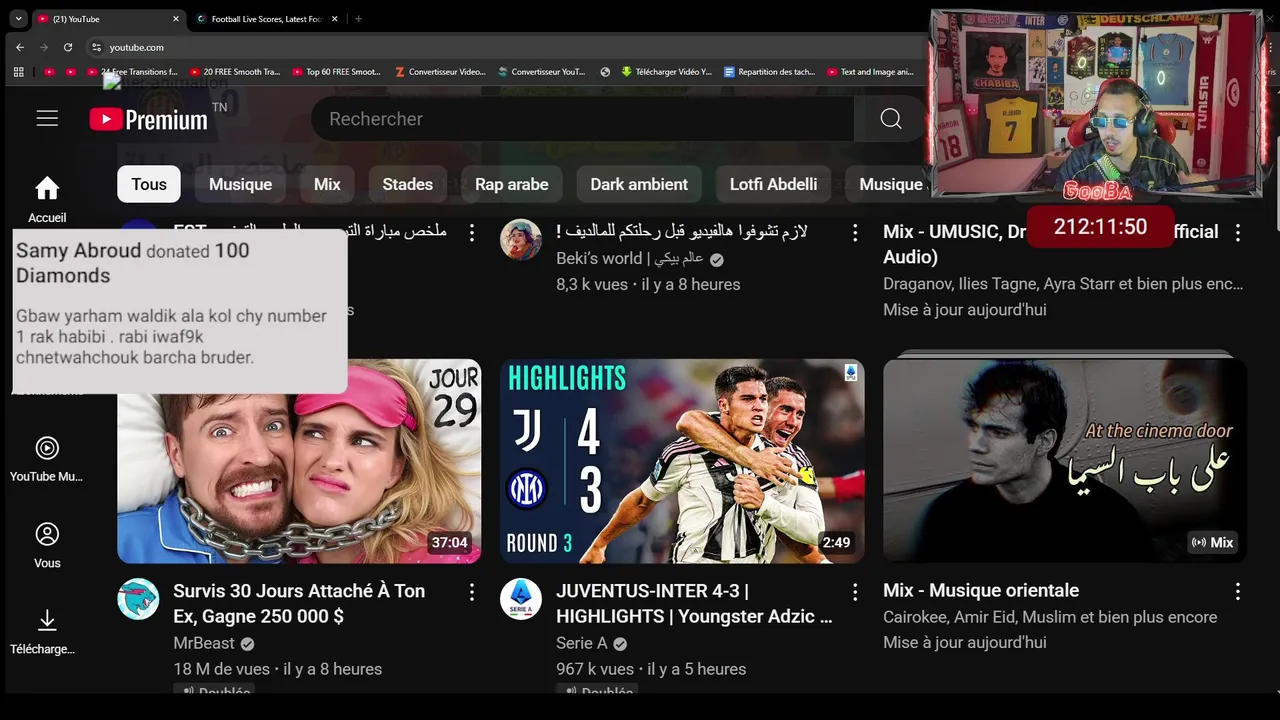
Task: Open the site information icon in address bar
Action: click(x=96, y=47)
